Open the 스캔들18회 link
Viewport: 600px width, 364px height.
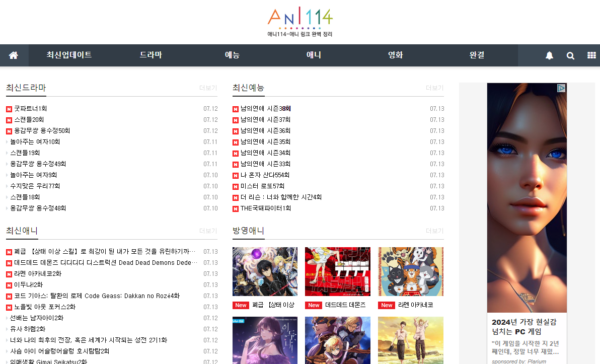coord(25,198)
